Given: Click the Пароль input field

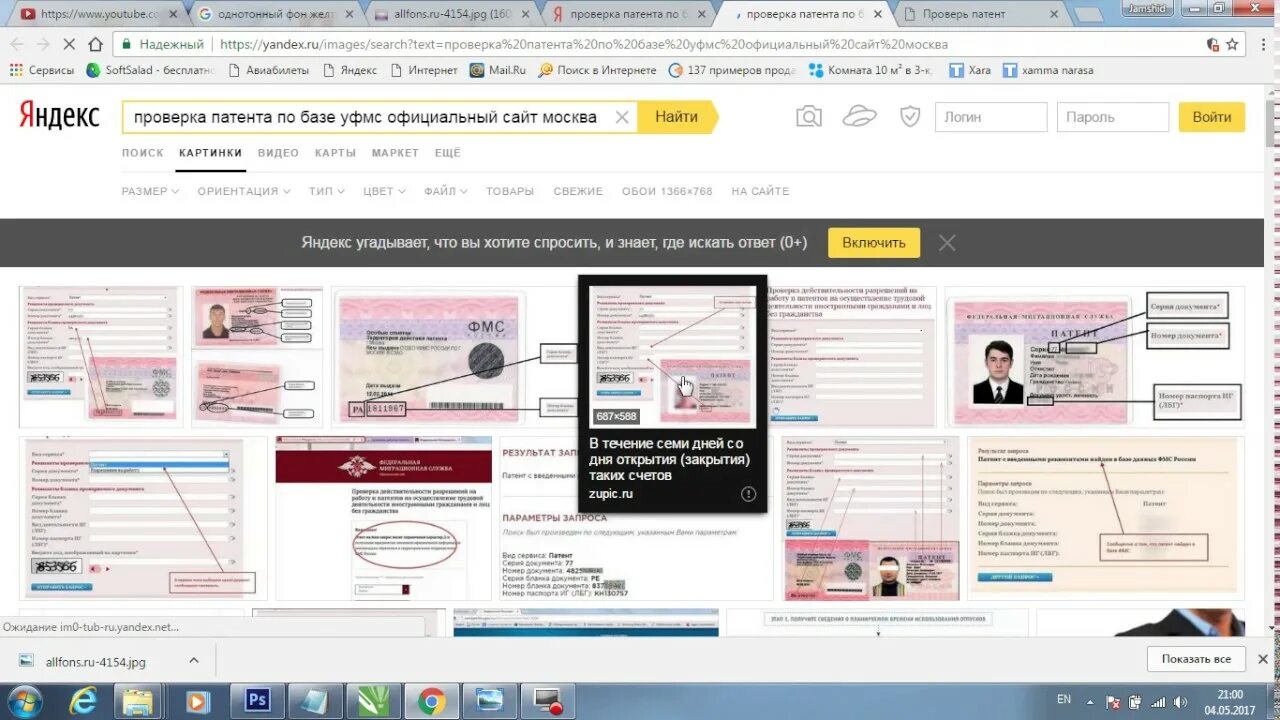Looking at the screenshot, I should [1113, 117].
